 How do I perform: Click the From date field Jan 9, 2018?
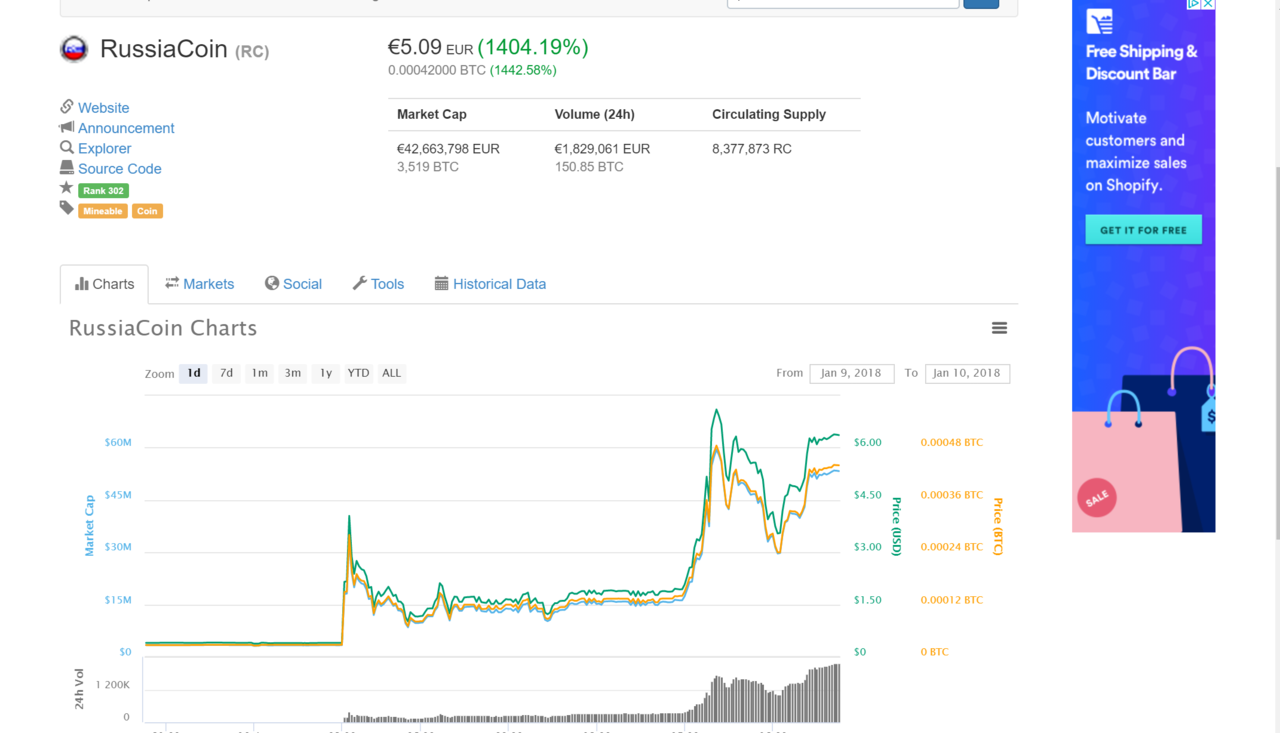[851, 373]
